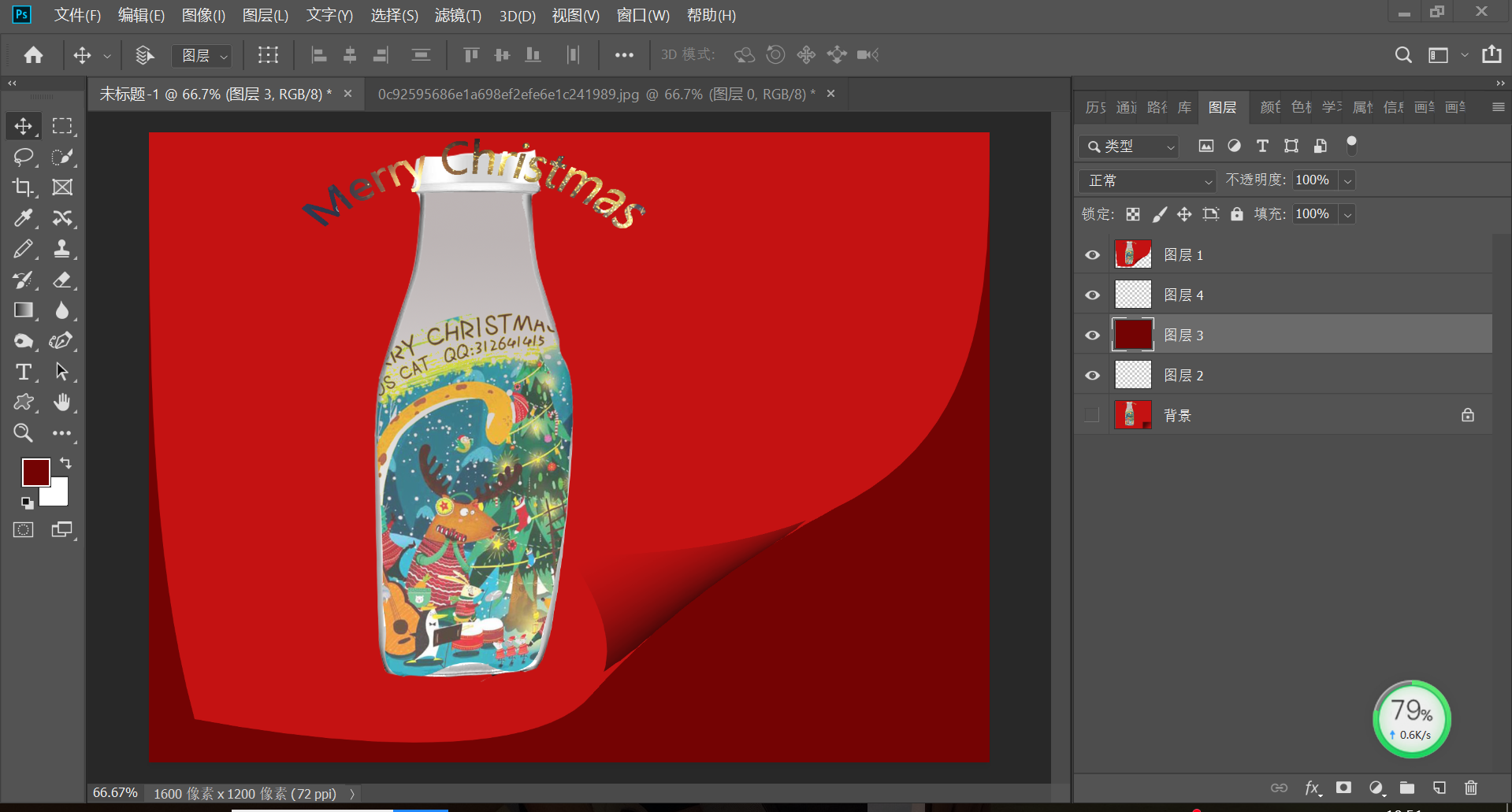Add a layer mask
Image resolution: width=1512 pixels, height=812 pixels.
pos(1344,788)
